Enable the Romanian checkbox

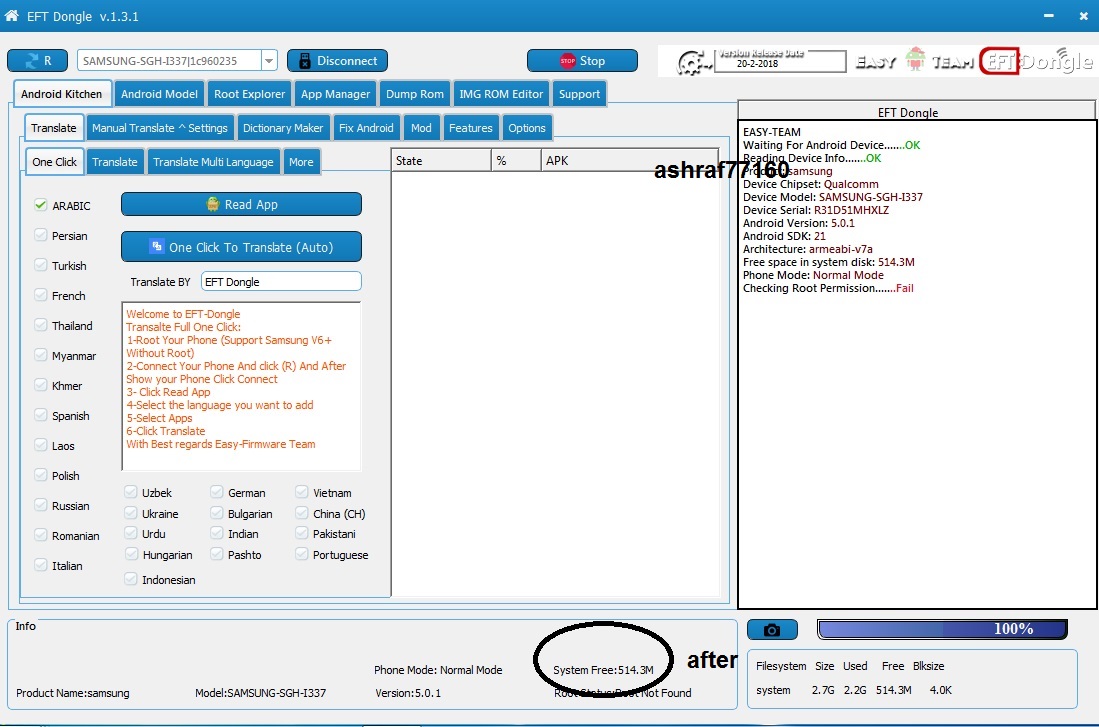click(41, 535)
